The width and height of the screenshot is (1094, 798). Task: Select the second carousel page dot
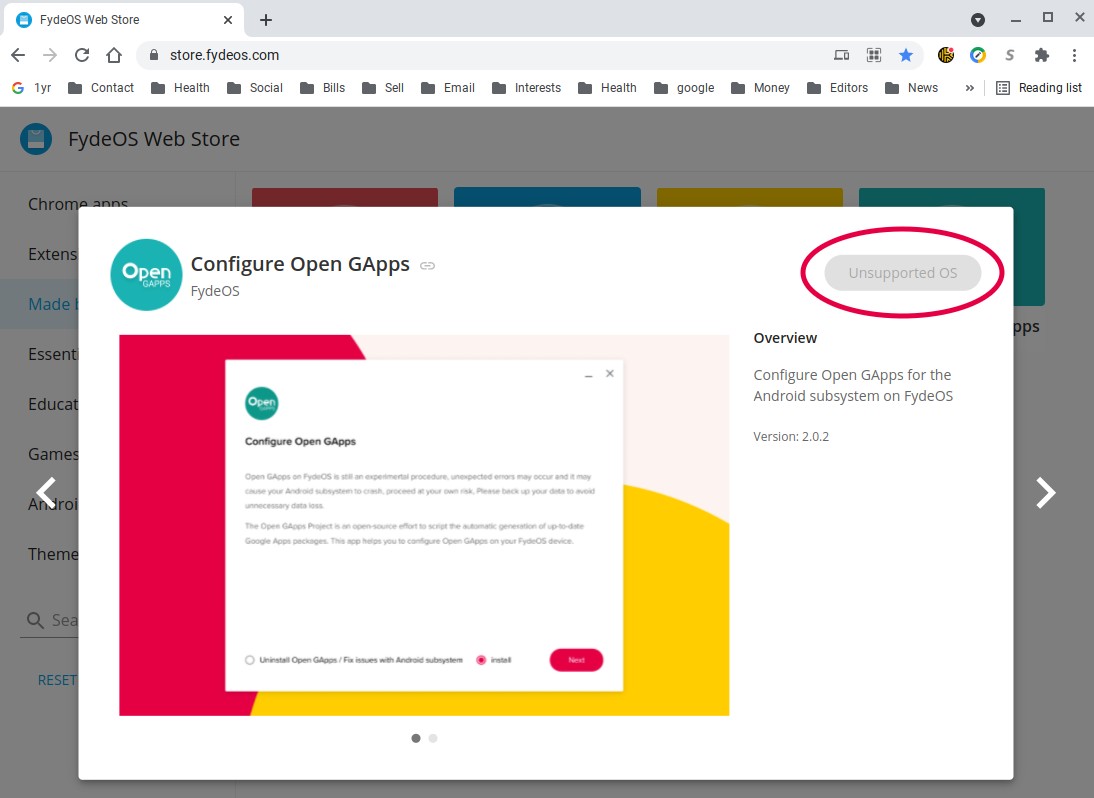(432, 738)
